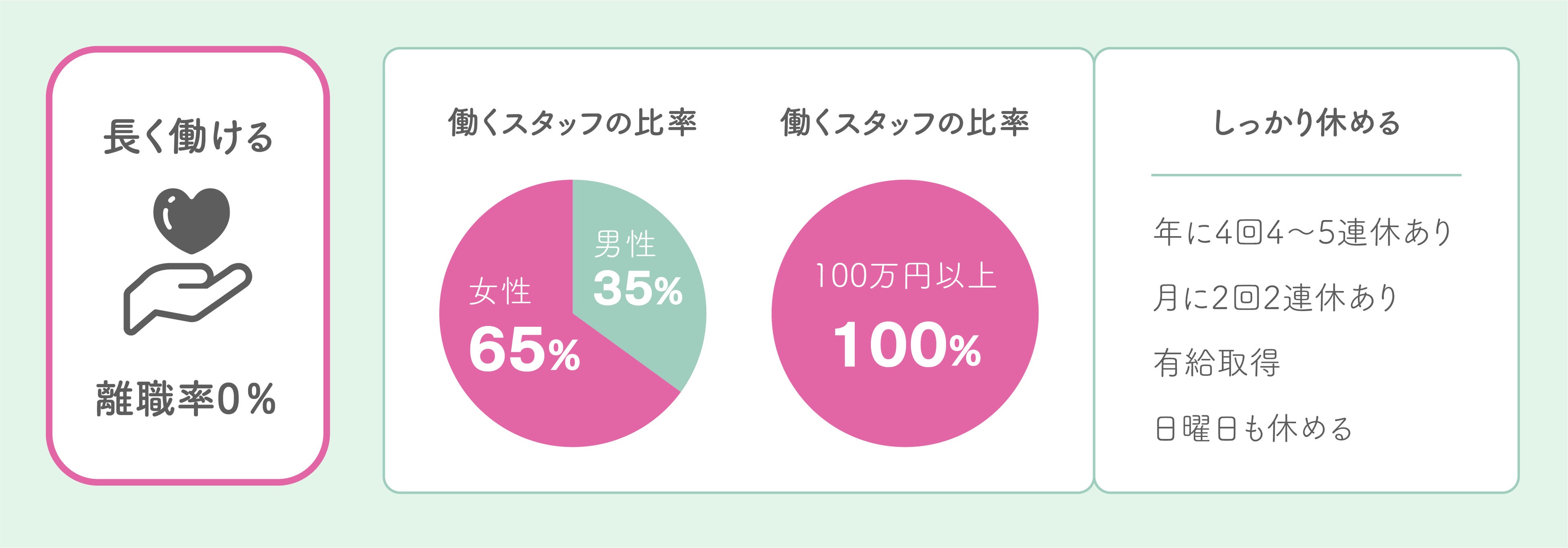Click the left 働くスタッフの比率 heading
The width and height of the screenshot is (1568, 548).
click(572, 122)
